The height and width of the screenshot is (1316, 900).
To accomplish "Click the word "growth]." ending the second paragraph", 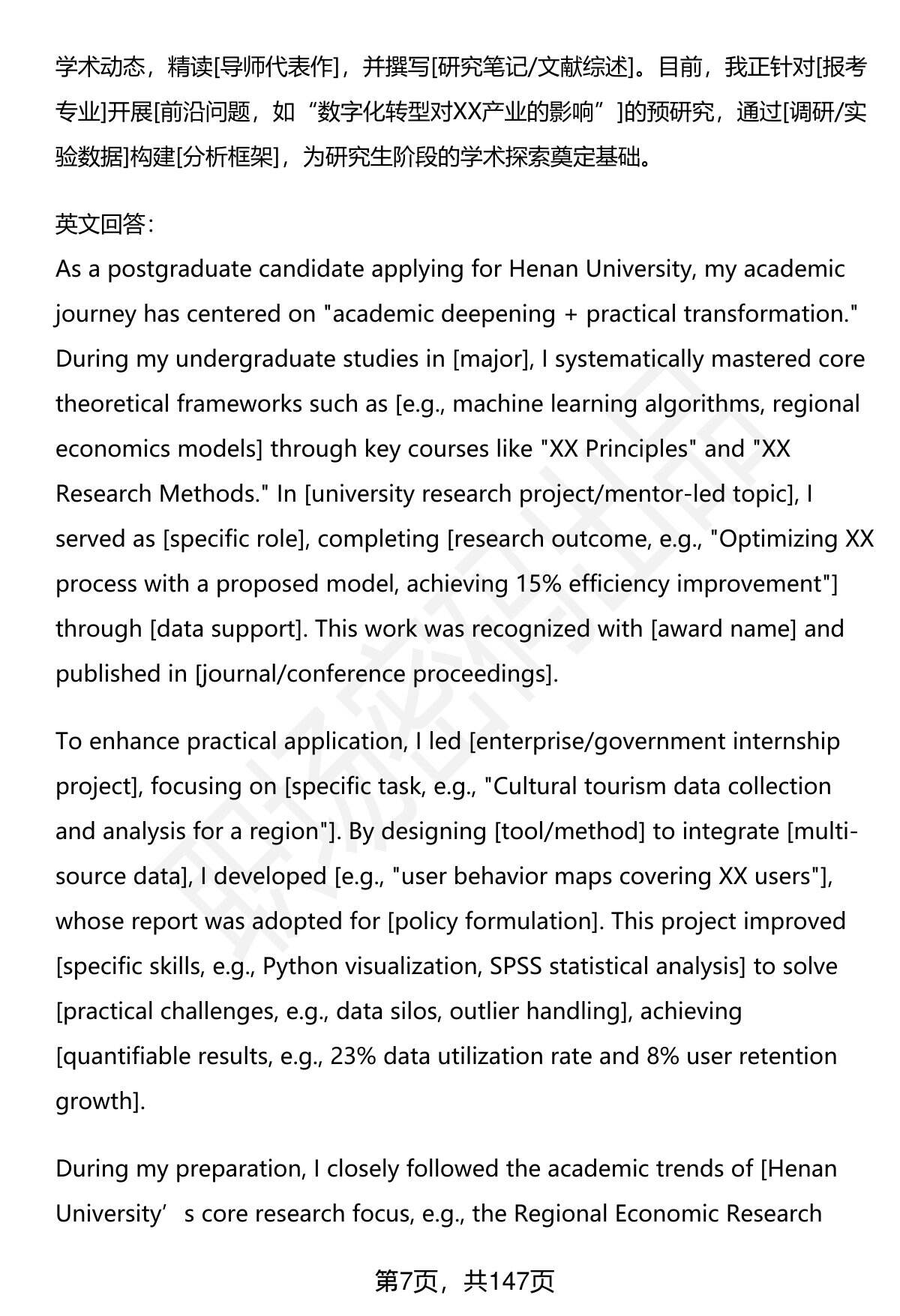I will (100, 1102).
